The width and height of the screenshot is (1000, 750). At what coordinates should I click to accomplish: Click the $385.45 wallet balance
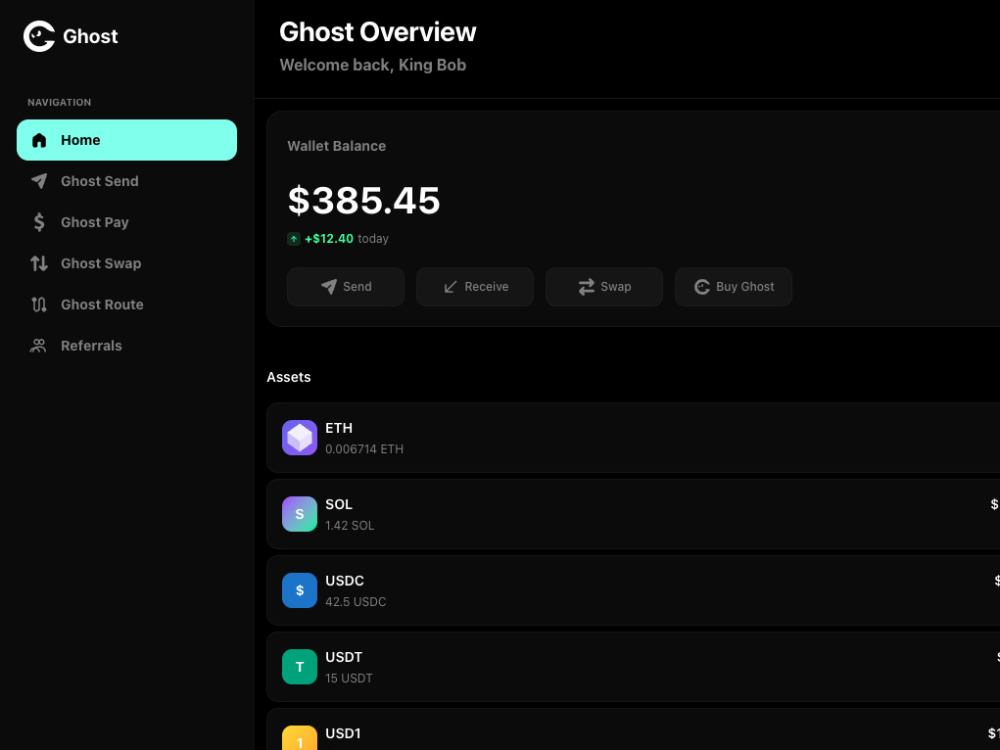coord(364,201)
